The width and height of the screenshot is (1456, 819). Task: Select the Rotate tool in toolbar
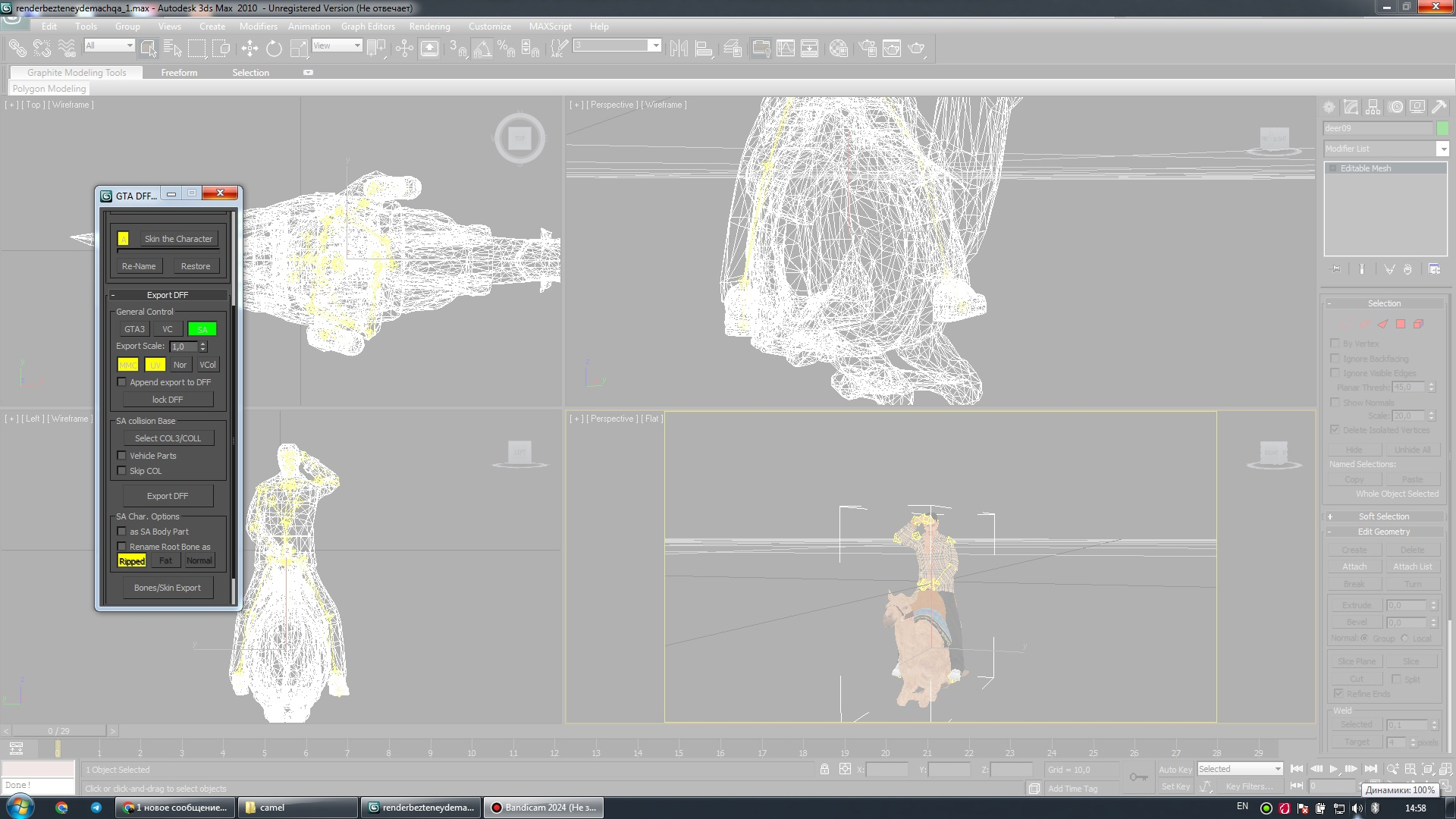pyautogui.click(x=274, y=49)
